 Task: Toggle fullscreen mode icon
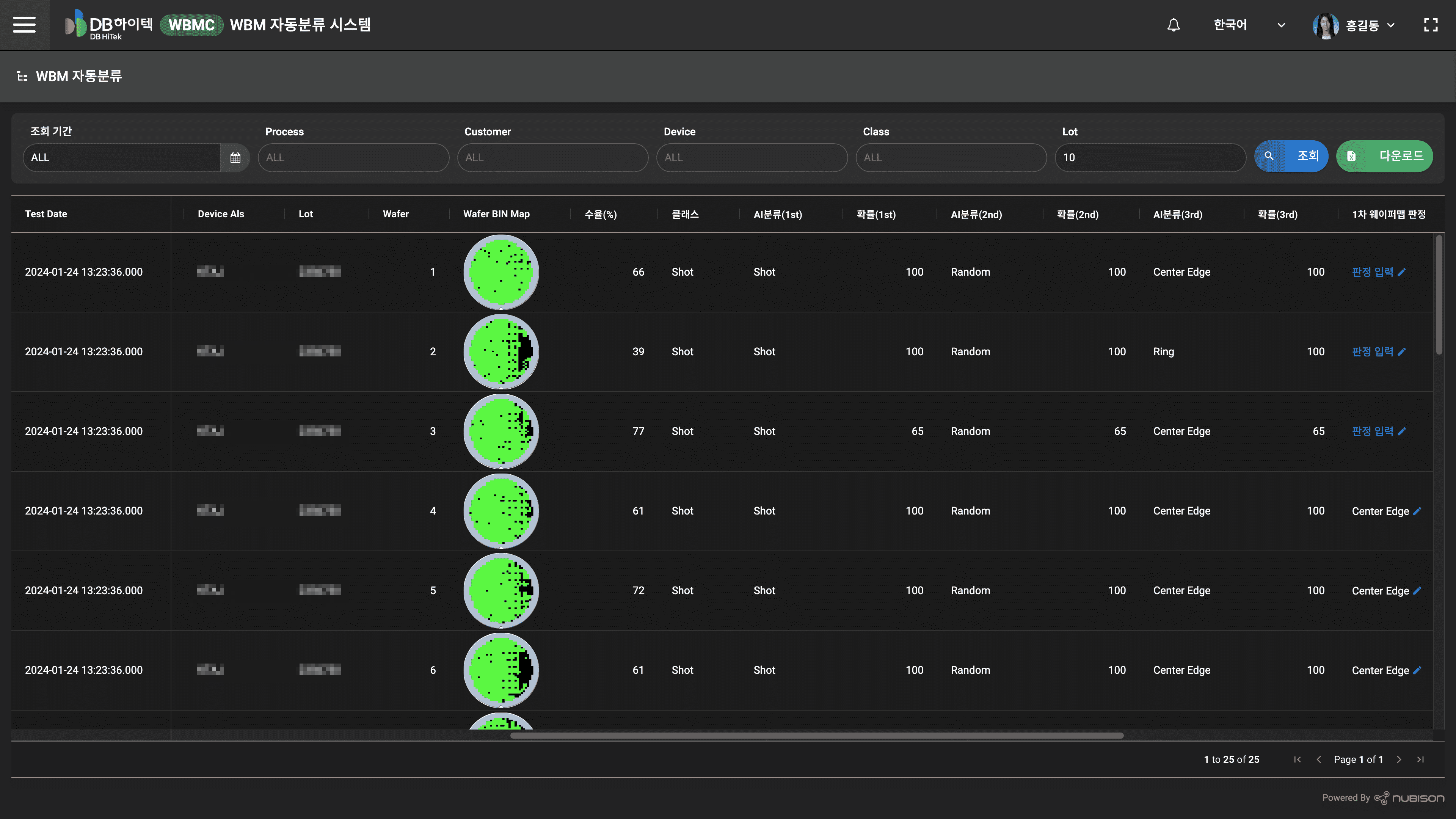point(1431,25)
